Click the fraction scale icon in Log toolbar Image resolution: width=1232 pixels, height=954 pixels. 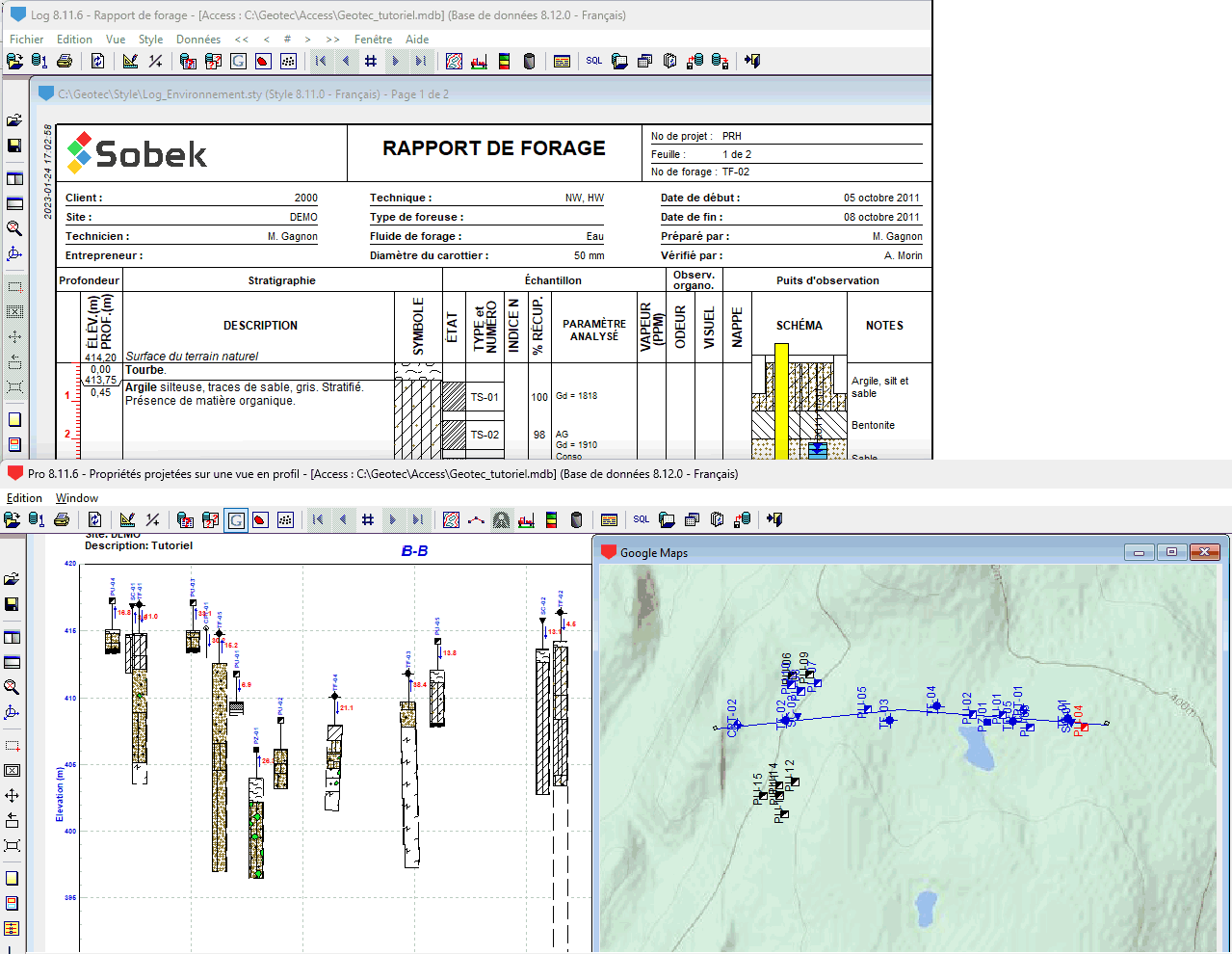[x=155, y=61]
